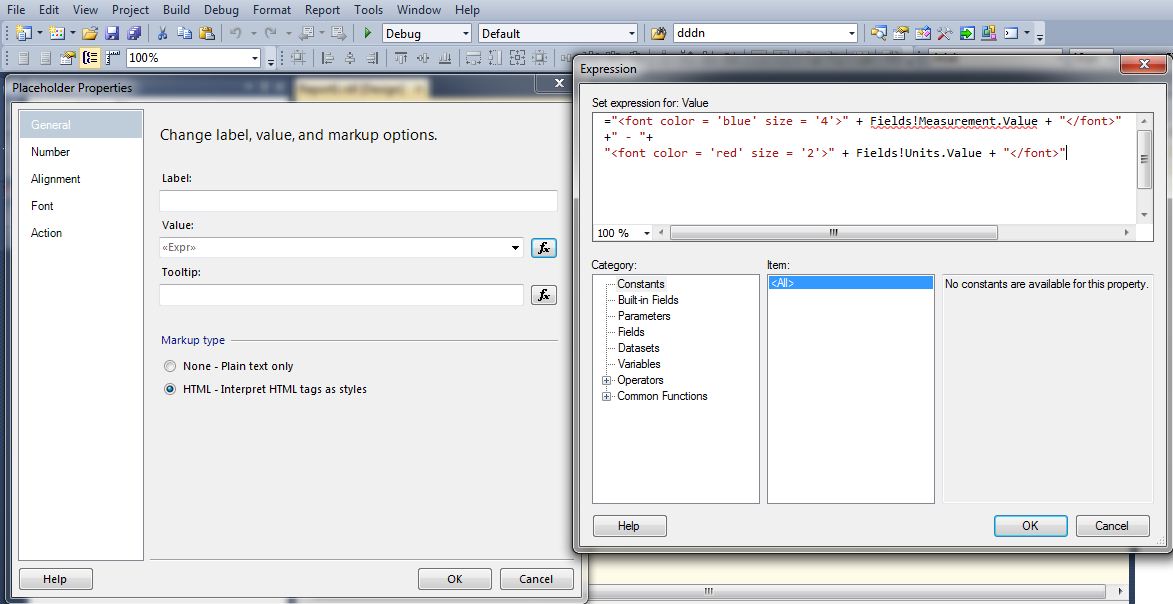Expand the Common Functions category node

pos(607,397)
